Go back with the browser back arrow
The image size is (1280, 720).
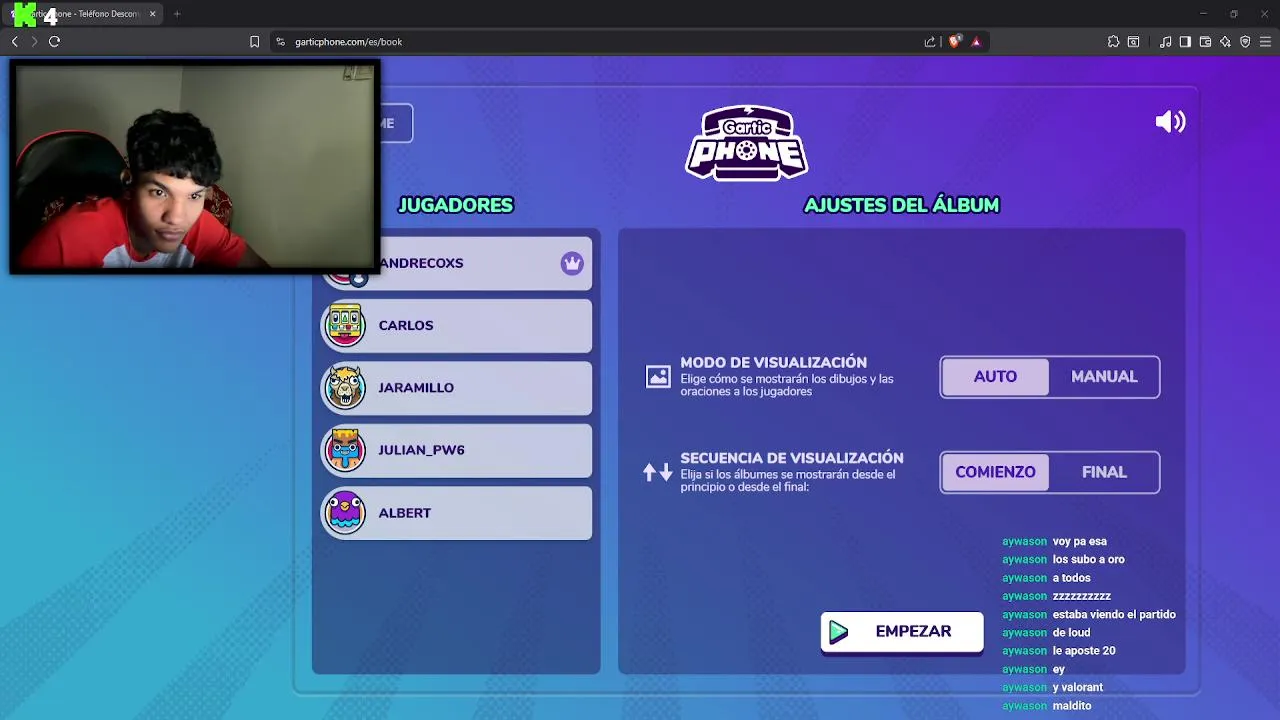click(14, 41)
